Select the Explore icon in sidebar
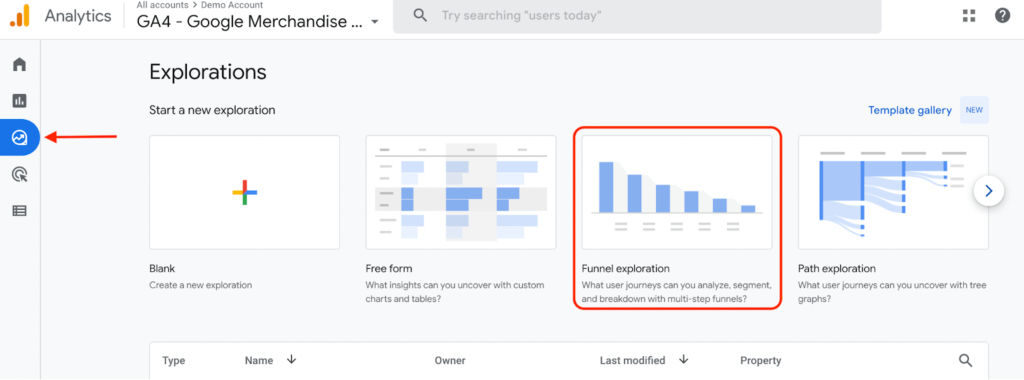 pos(20,137)
